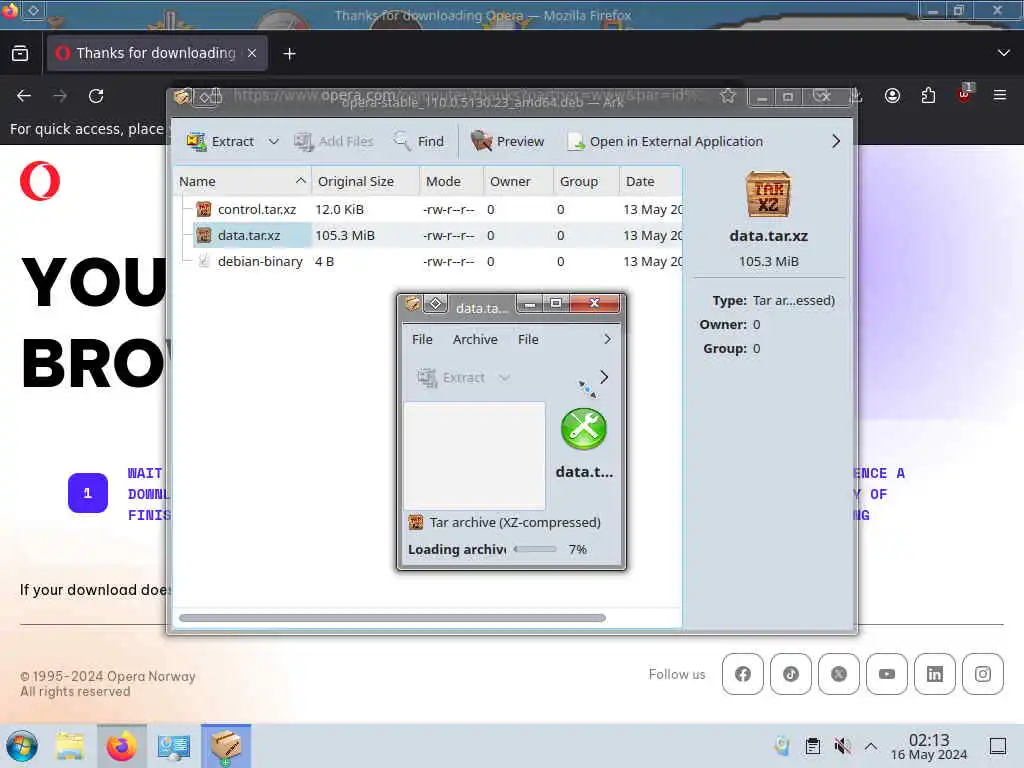The height and width of the screenshot is (768, 1024).
Task: Click Preview in Ark toolbar
Action: coord(507,141)
